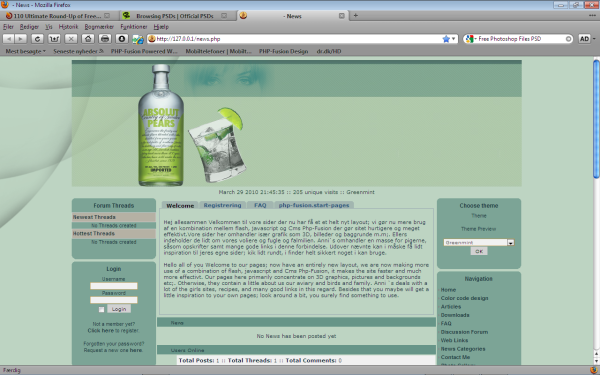Open Discussion Forum navigation link

464,332
